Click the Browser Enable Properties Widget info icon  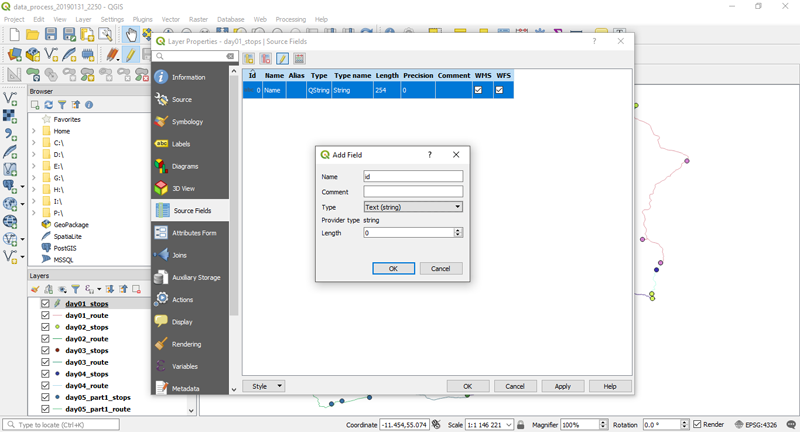89,105
